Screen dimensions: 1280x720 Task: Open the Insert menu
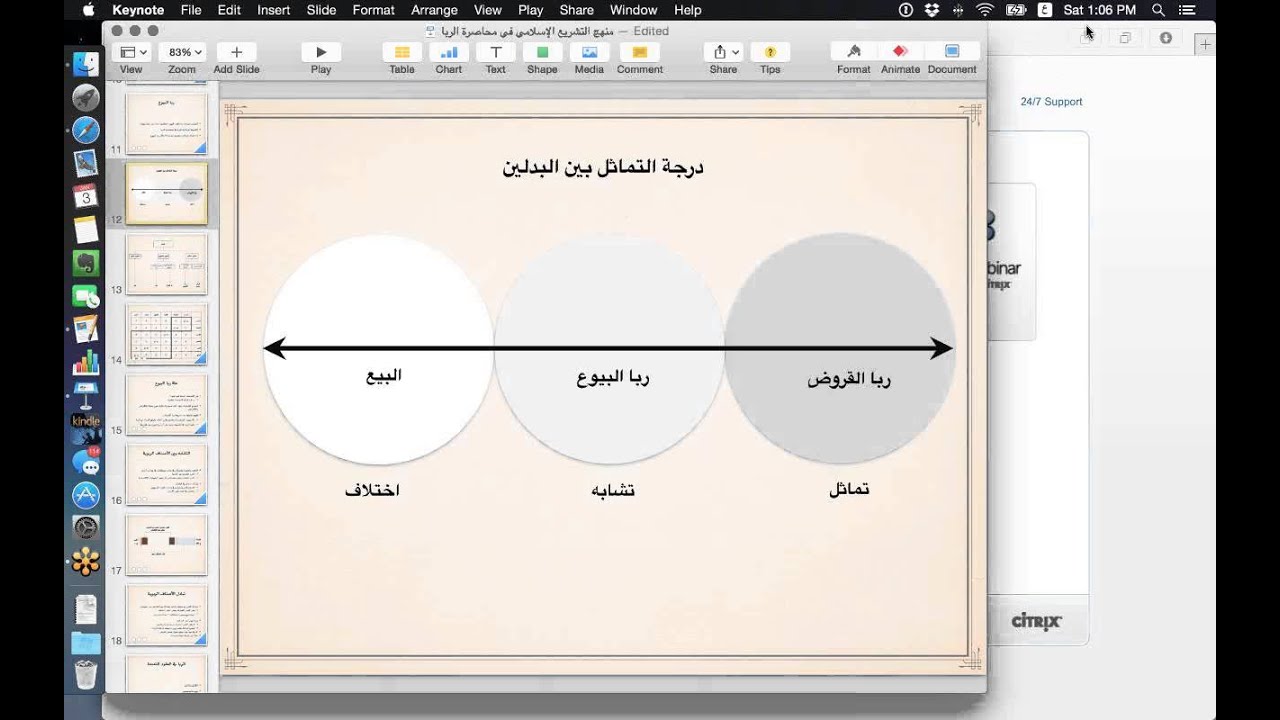click(x=274, y=10)
